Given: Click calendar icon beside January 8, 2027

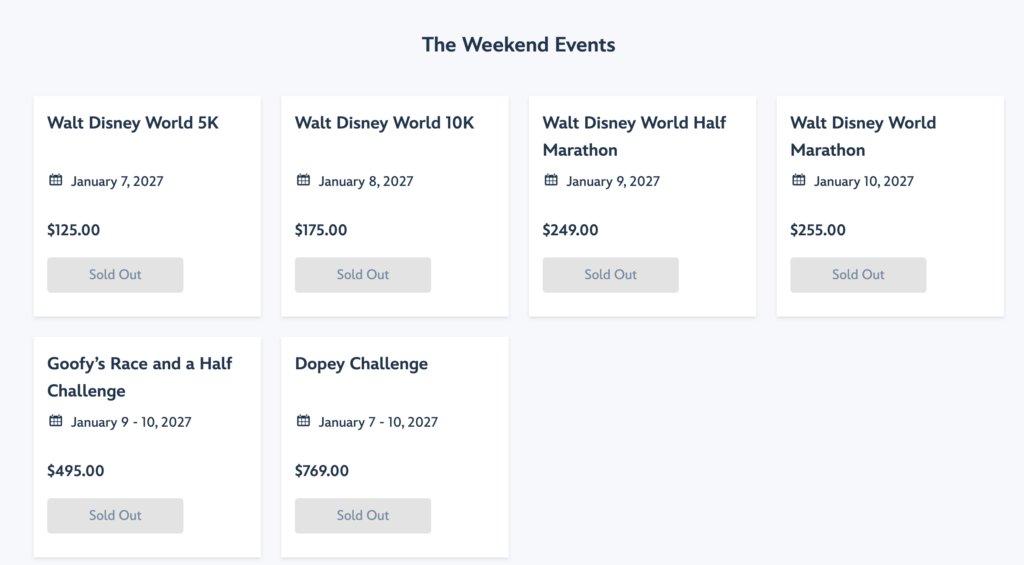Looking at the screenshot, I should pos(304,181).
